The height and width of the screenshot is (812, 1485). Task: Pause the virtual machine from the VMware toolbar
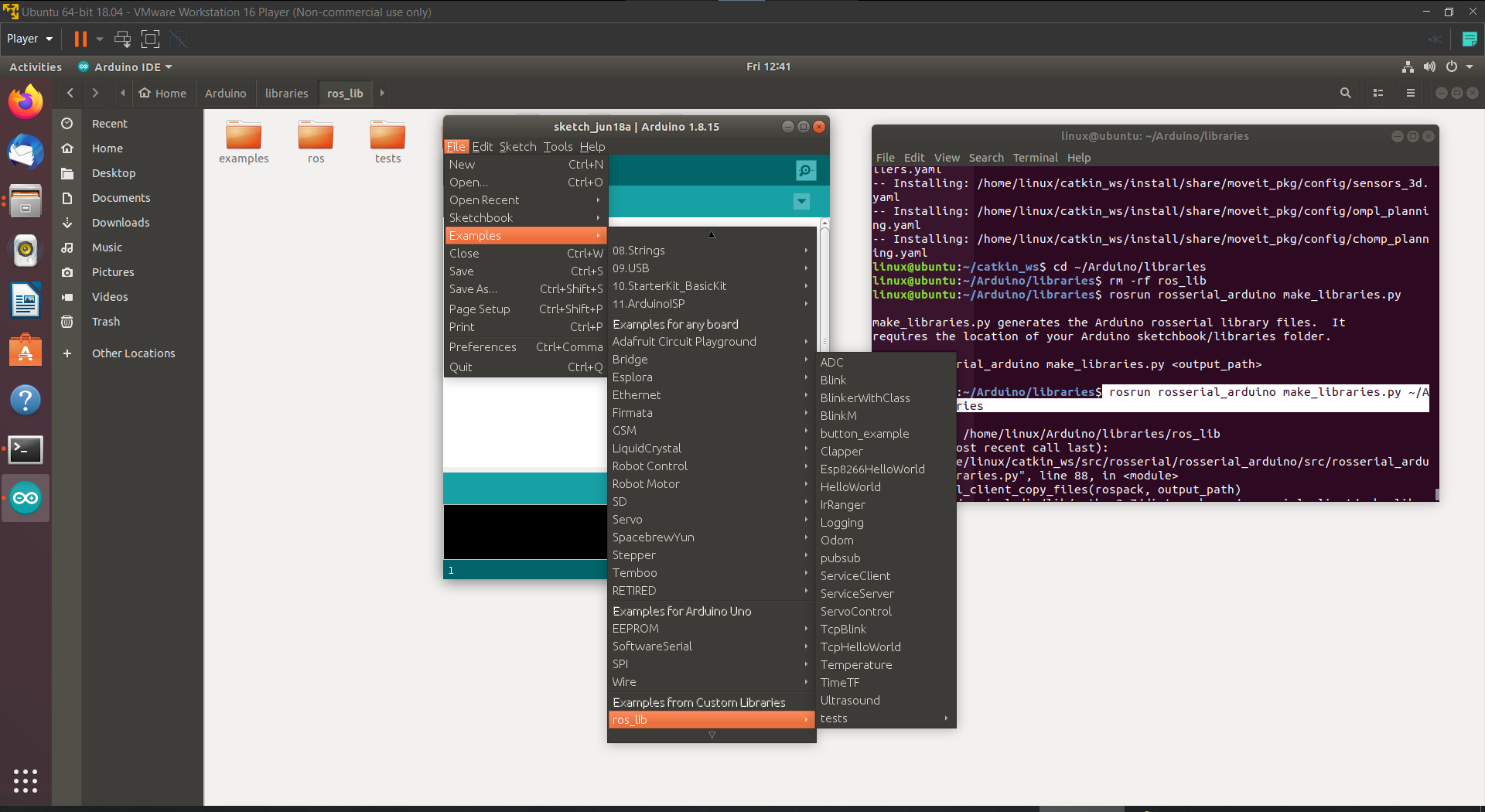click(x=80, y=39)
